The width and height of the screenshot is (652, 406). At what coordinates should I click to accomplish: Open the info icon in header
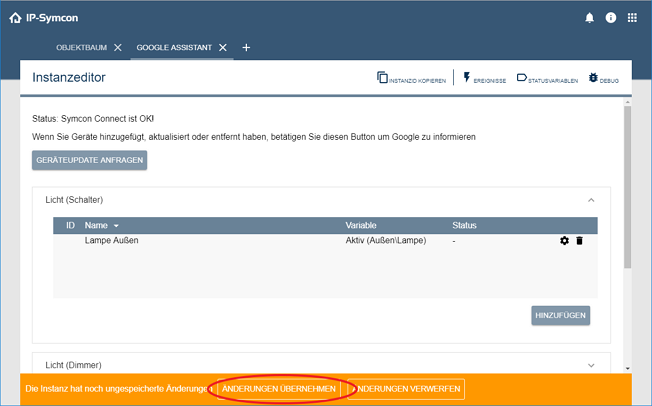tap(610, 18)
